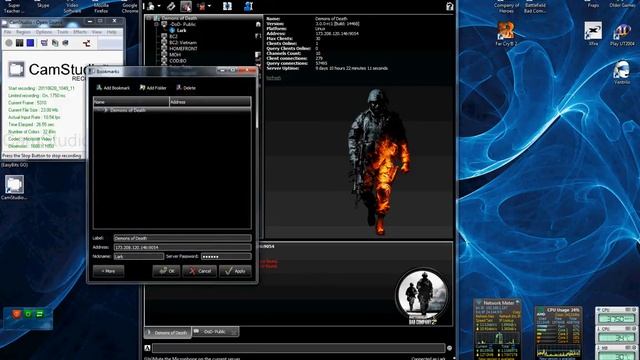The image size is (640, 360).
Task: Click the plug-shaped disconnect toolbar icon
Action: pos(171,6)
